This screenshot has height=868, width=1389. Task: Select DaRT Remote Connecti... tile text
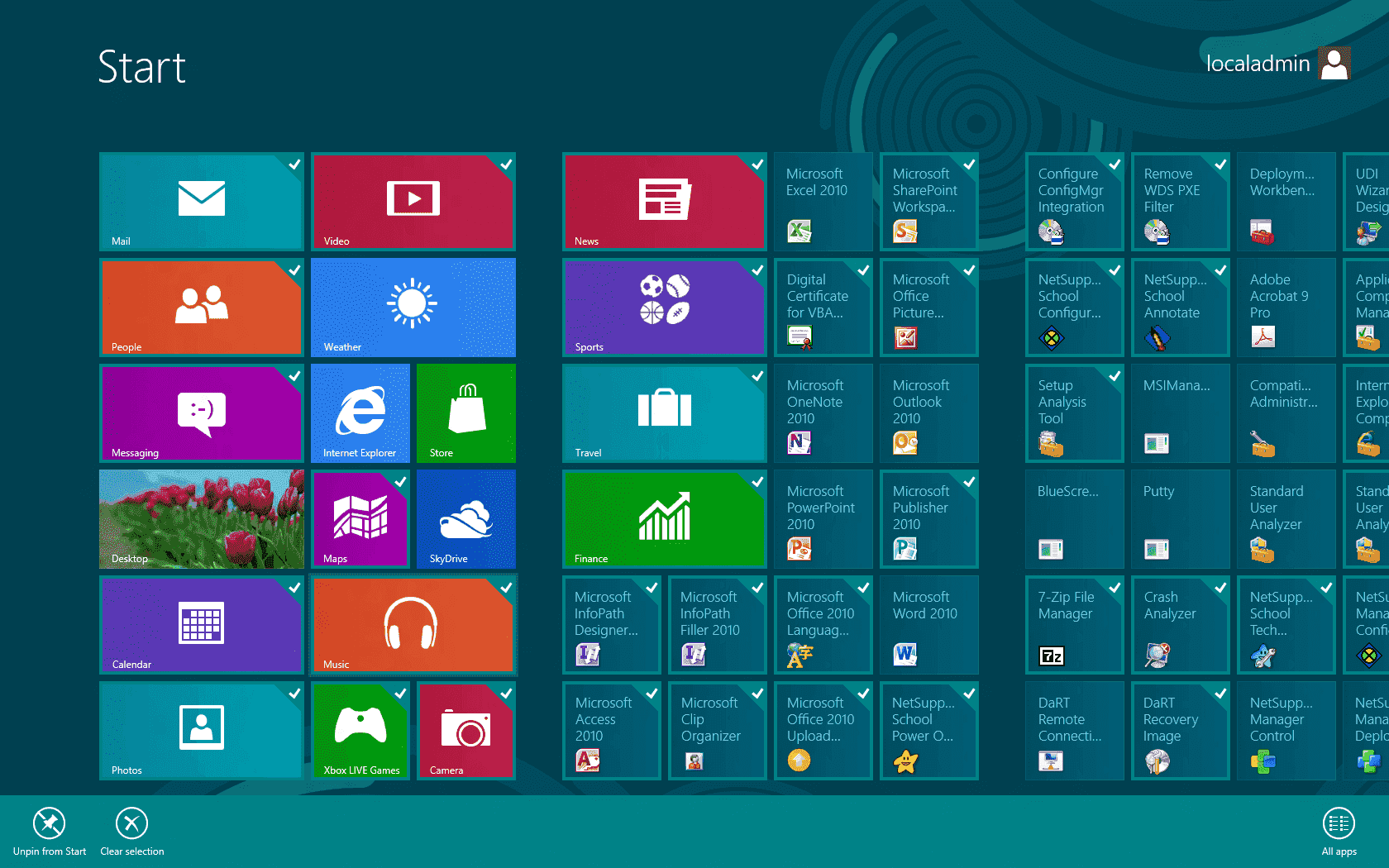[x=1070, y=719]
